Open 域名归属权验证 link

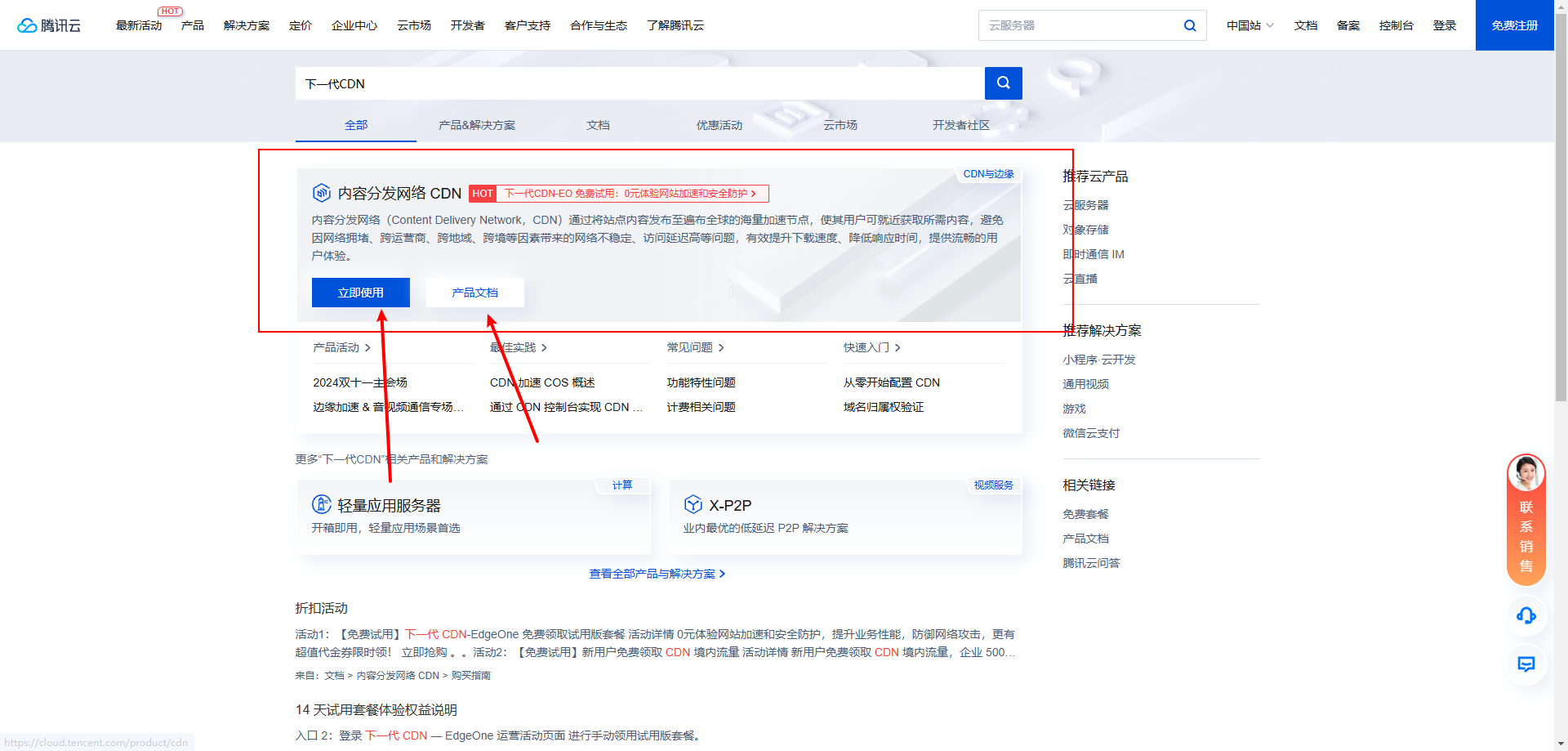click(x=884, y=407)
